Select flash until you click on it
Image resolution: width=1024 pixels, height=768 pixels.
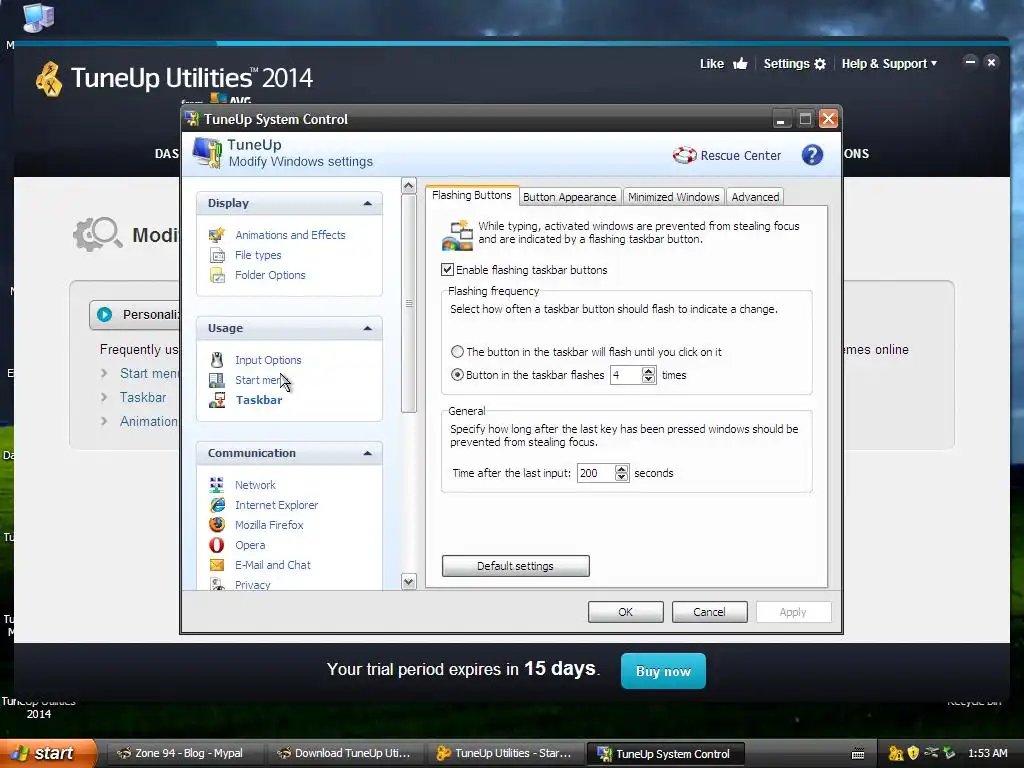pos(457,352)
